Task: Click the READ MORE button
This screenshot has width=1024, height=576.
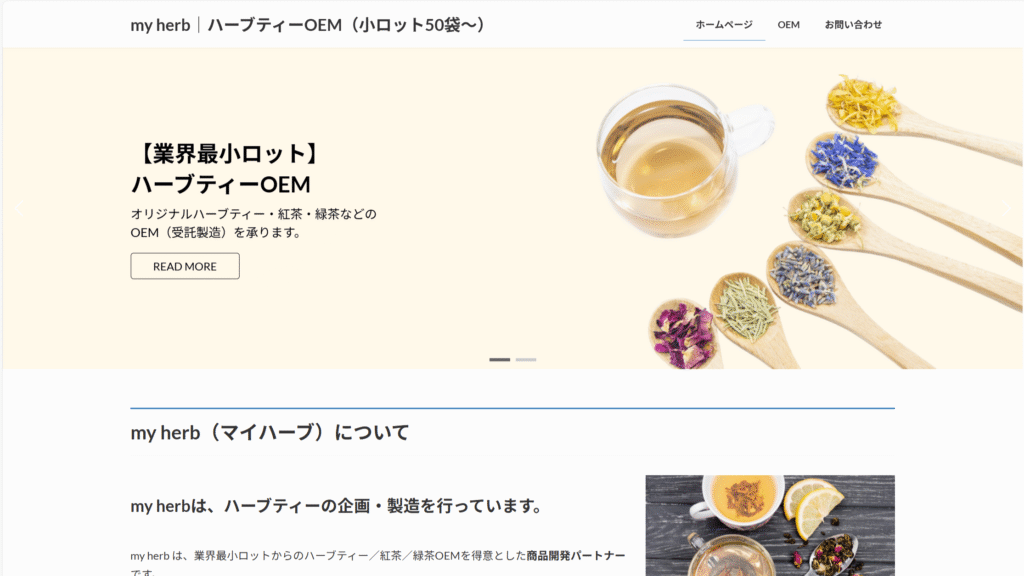Action: coord(185,266)
